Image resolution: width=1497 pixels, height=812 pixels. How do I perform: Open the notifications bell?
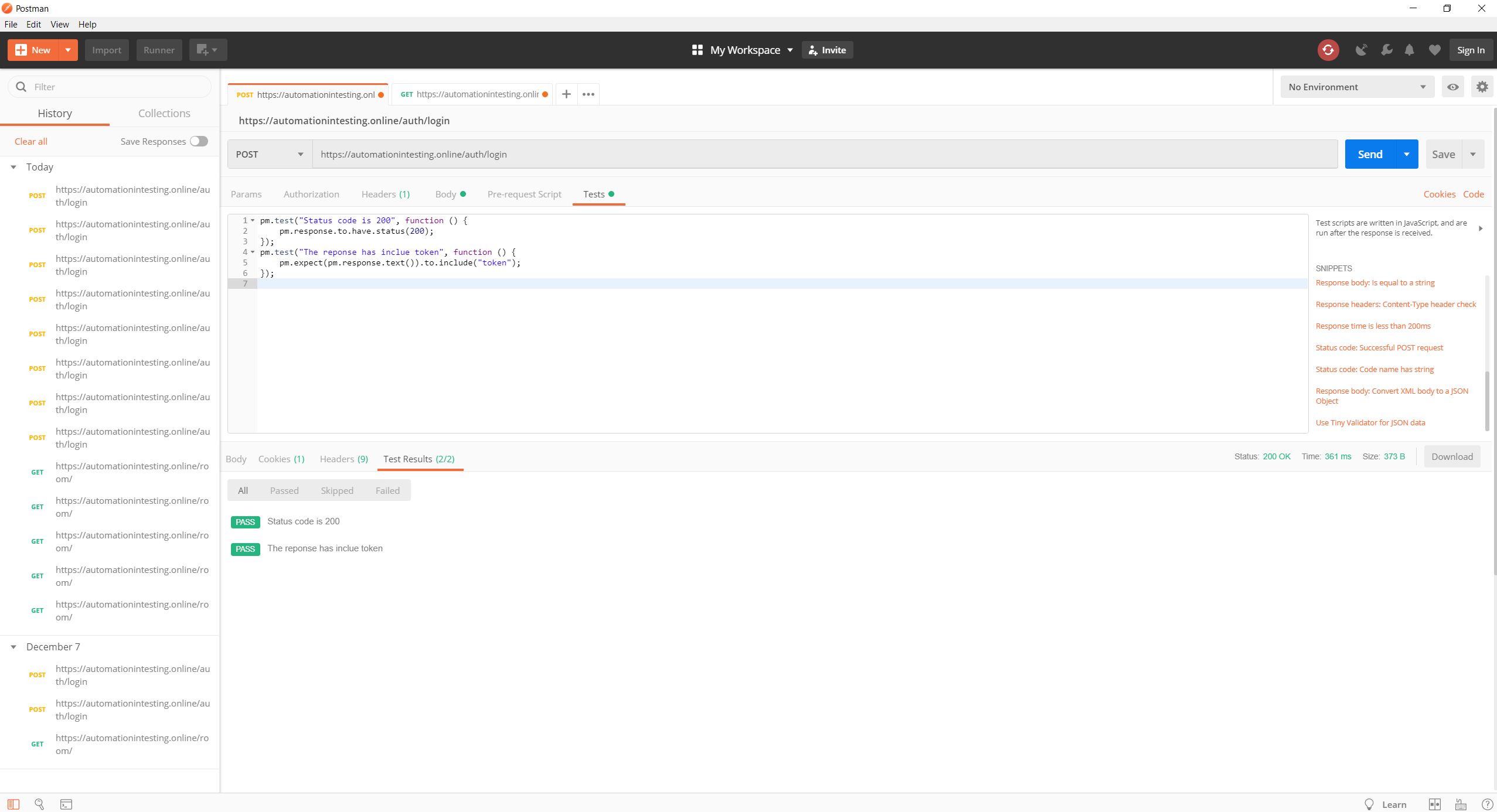click(x=1409, y=50)
